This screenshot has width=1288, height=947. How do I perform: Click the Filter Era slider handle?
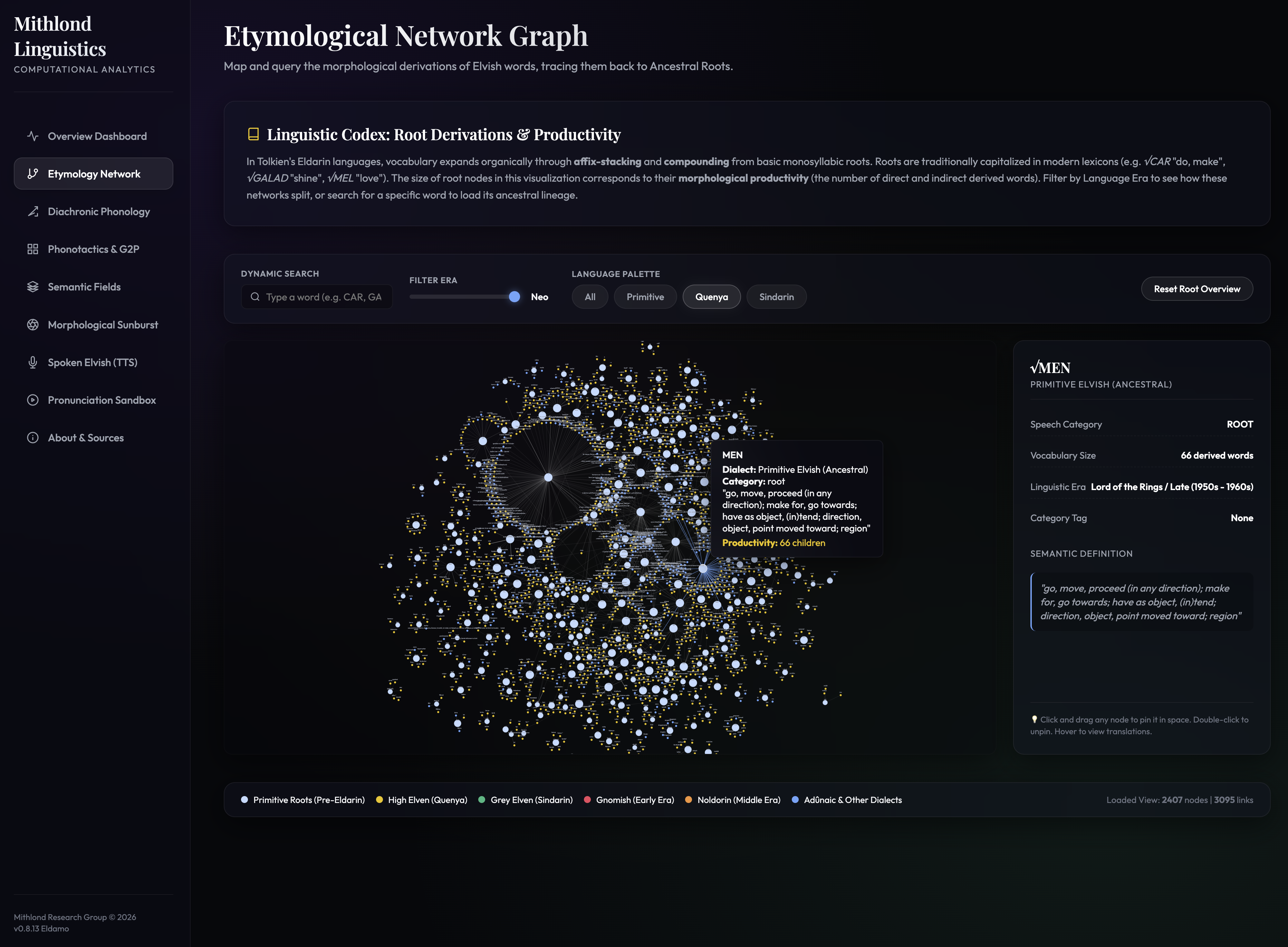click(514, 297)
